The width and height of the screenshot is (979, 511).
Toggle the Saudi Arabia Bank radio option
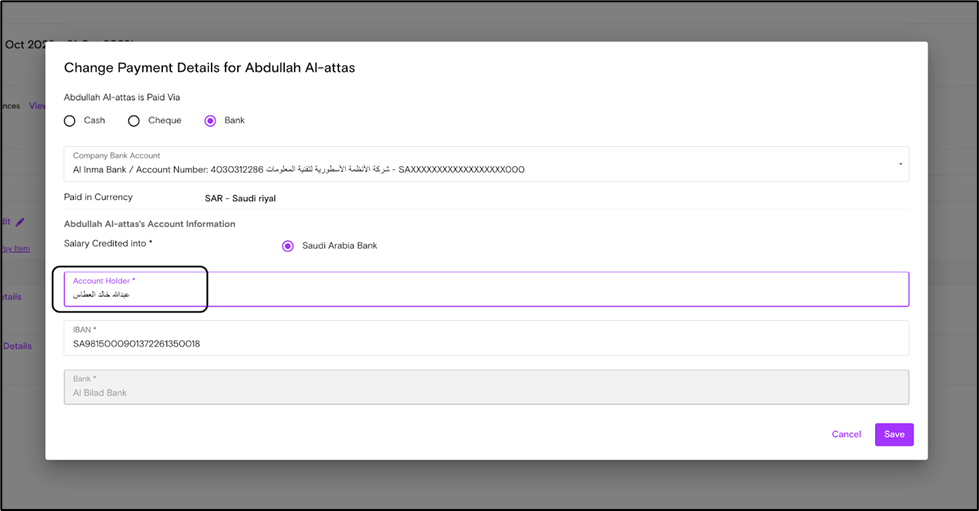[x=288, y=246]
